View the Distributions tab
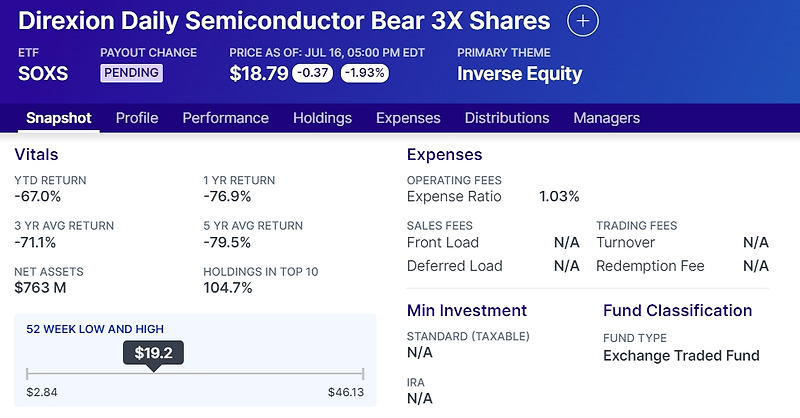This screenshot has width=800, height=418. pyautogui.click(x=507, y=118)
